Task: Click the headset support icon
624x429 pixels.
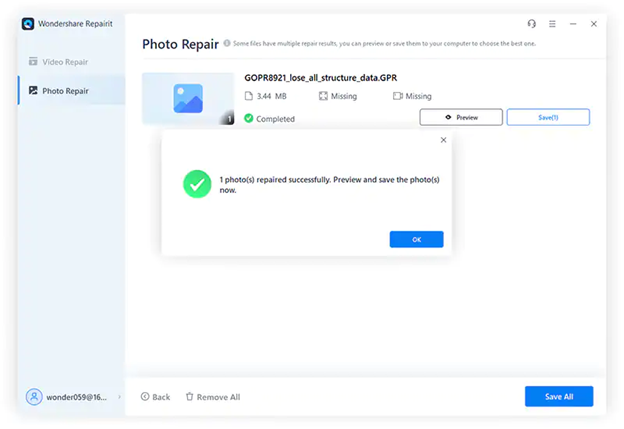Action: point(532,24)
